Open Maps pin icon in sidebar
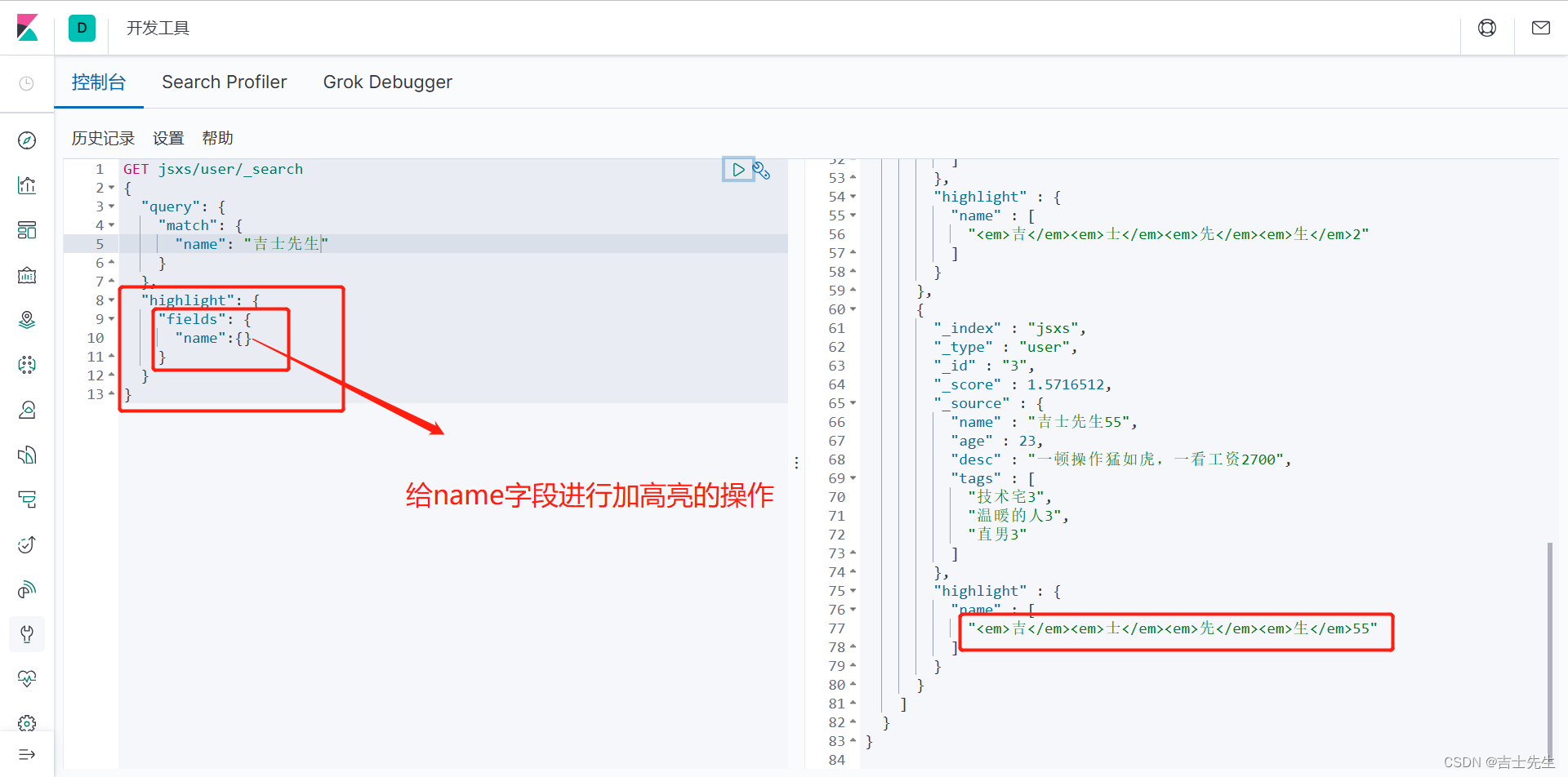 [27, 320]
